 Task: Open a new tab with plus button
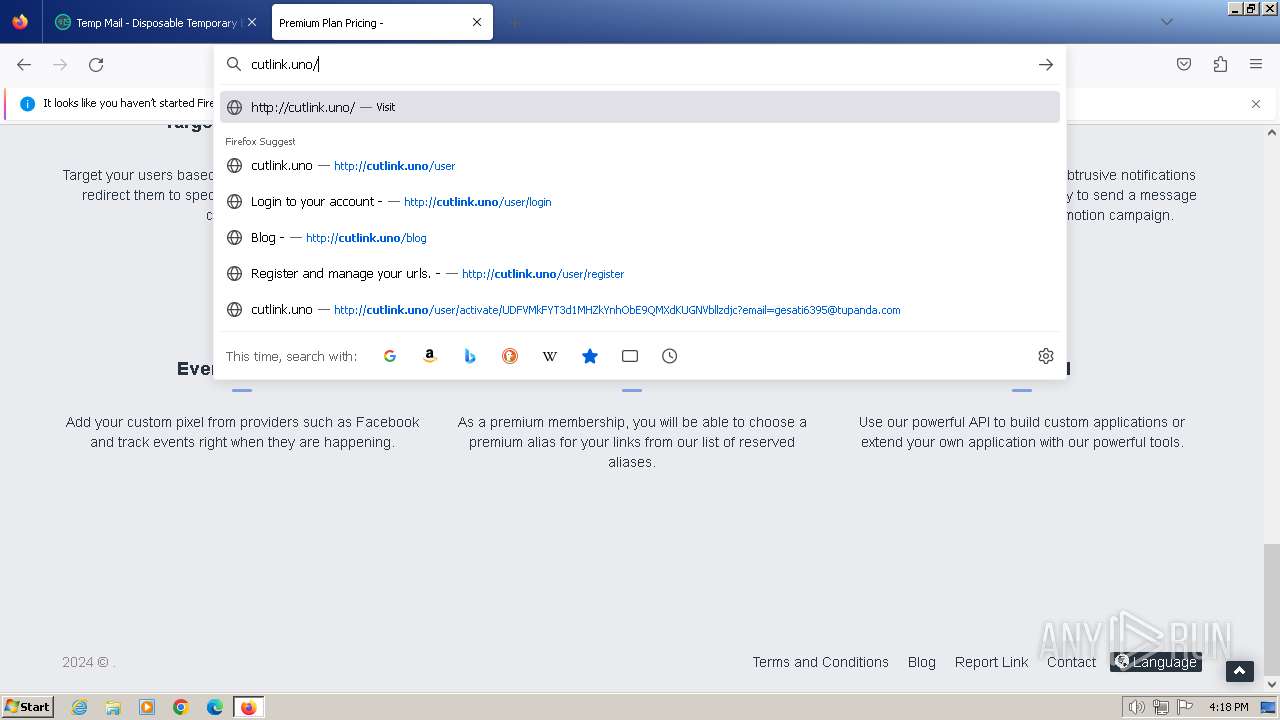514,22
